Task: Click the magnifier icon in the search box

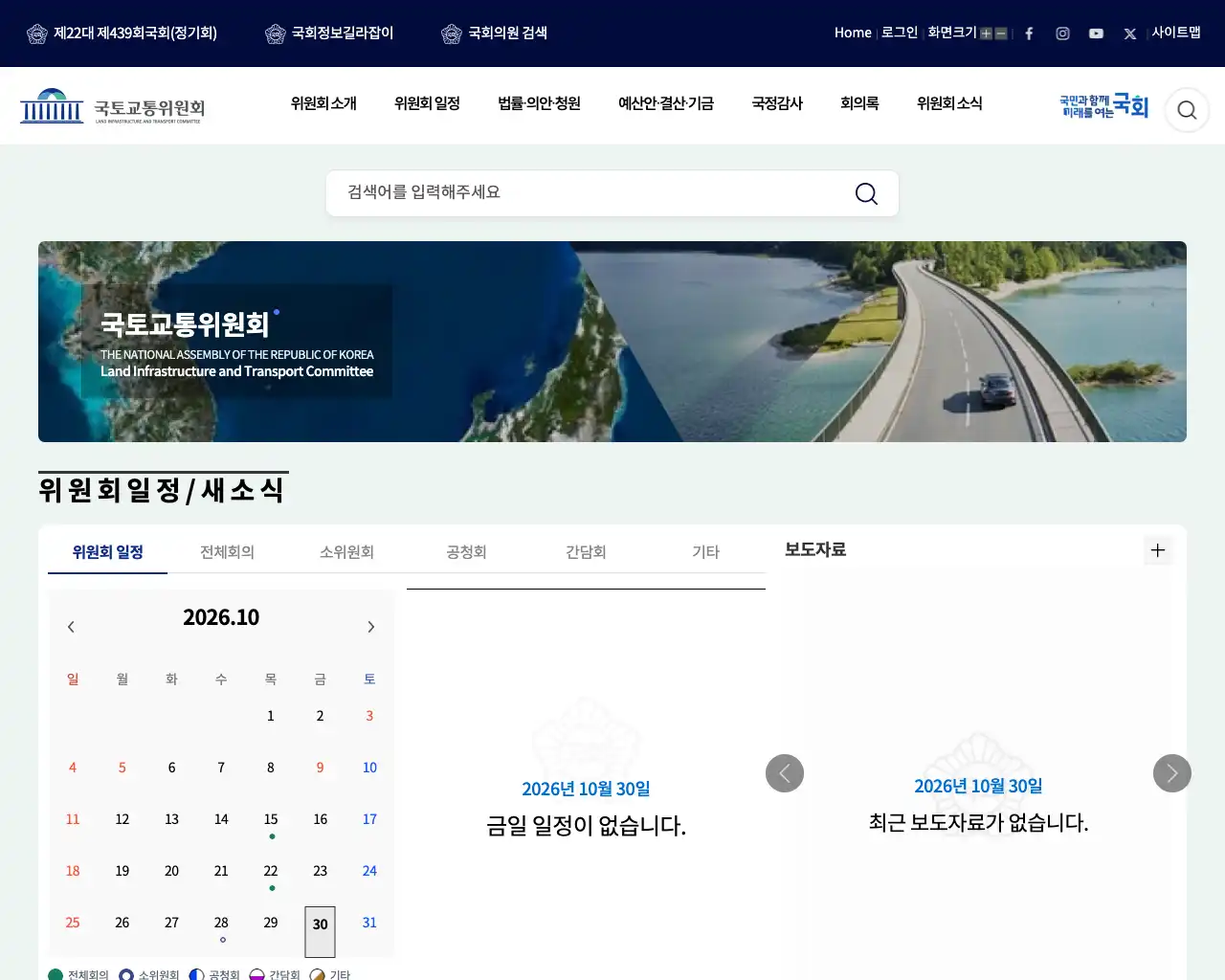Action: [x=866, y=193]
